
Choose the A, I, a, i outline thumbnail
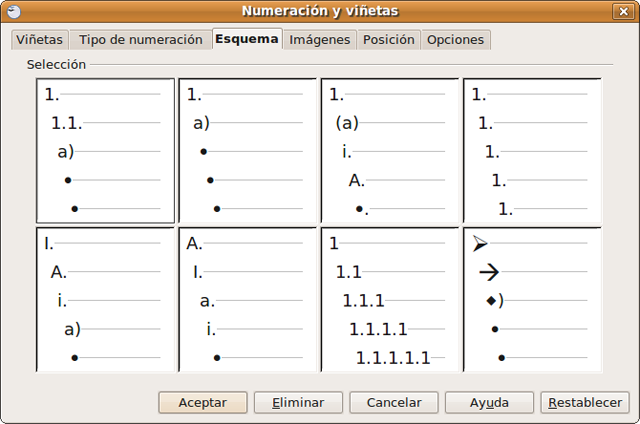[247, 299]
